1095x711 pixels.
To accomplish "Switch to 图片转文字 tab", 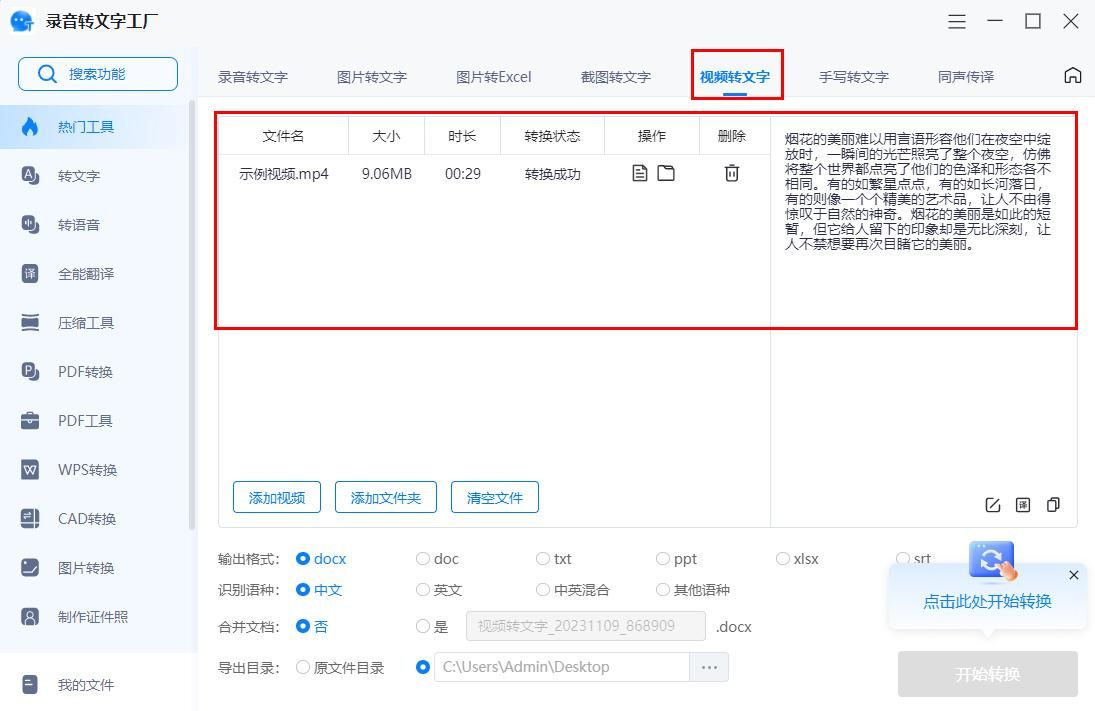I will (x=372, y=77).
